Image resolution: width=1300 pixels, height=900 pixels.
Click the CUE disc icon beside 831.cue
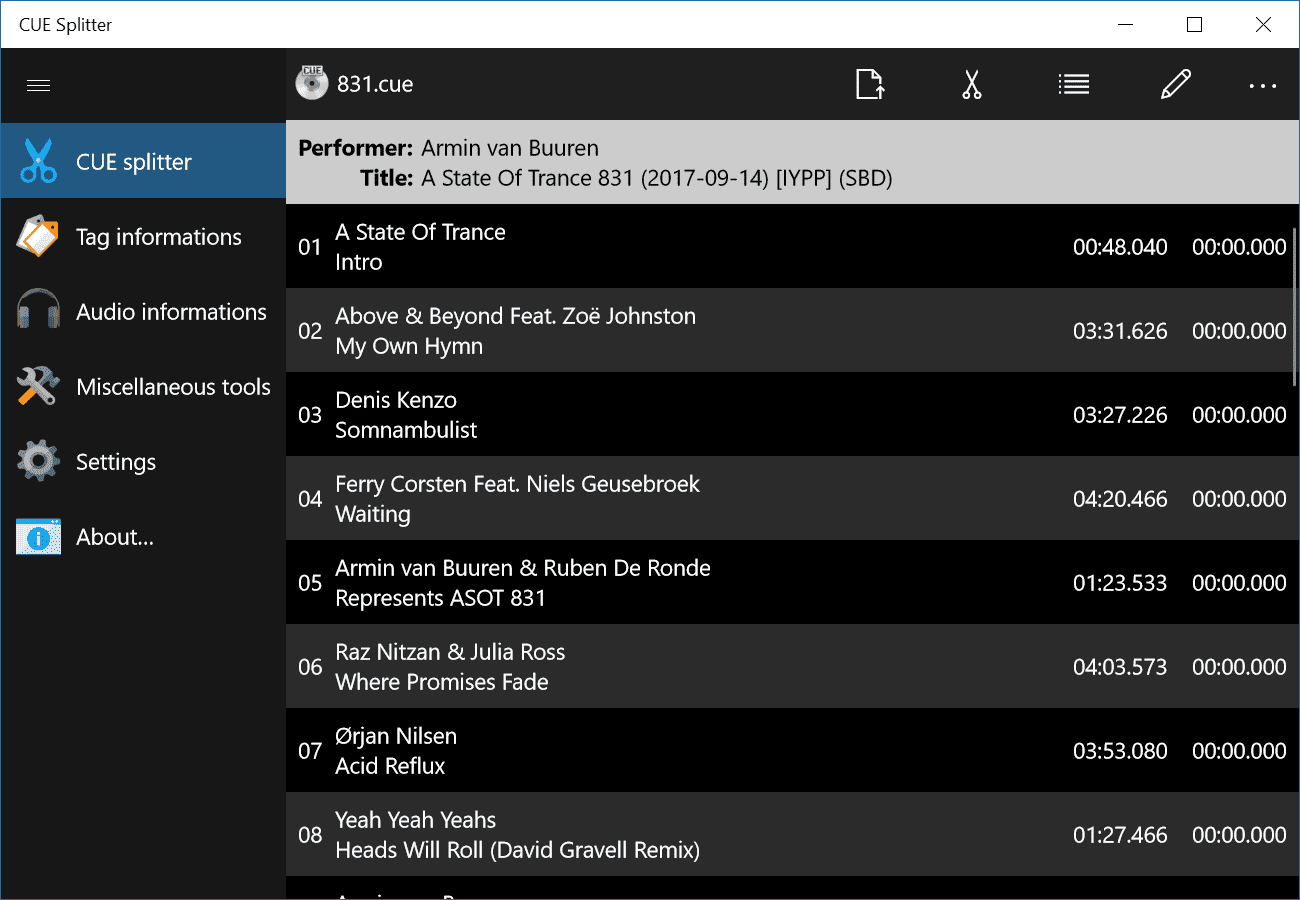(312, 84)
